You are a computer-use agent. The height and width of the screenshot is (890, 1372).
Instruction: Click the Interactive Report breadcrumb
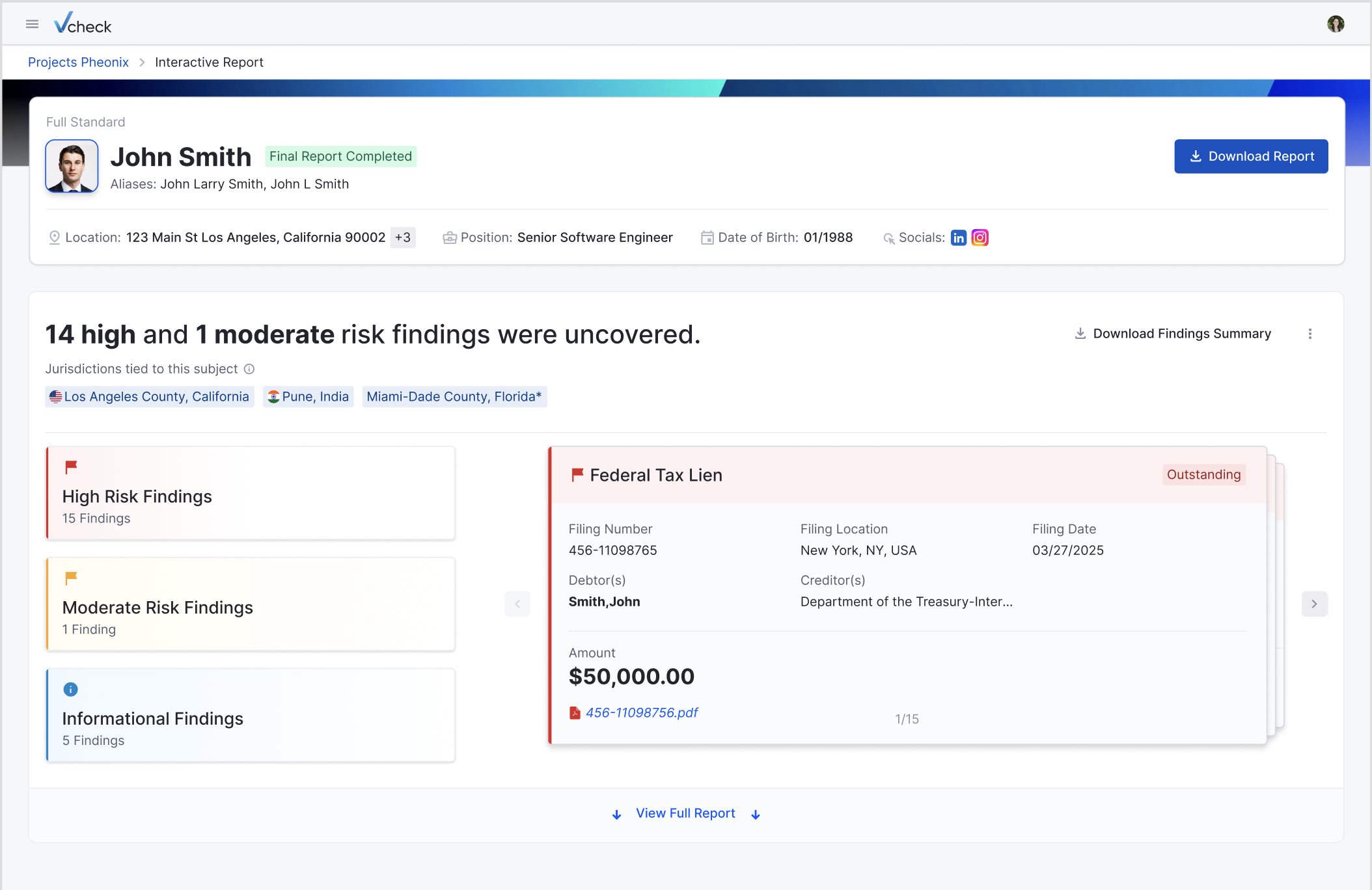click(209, 62)
